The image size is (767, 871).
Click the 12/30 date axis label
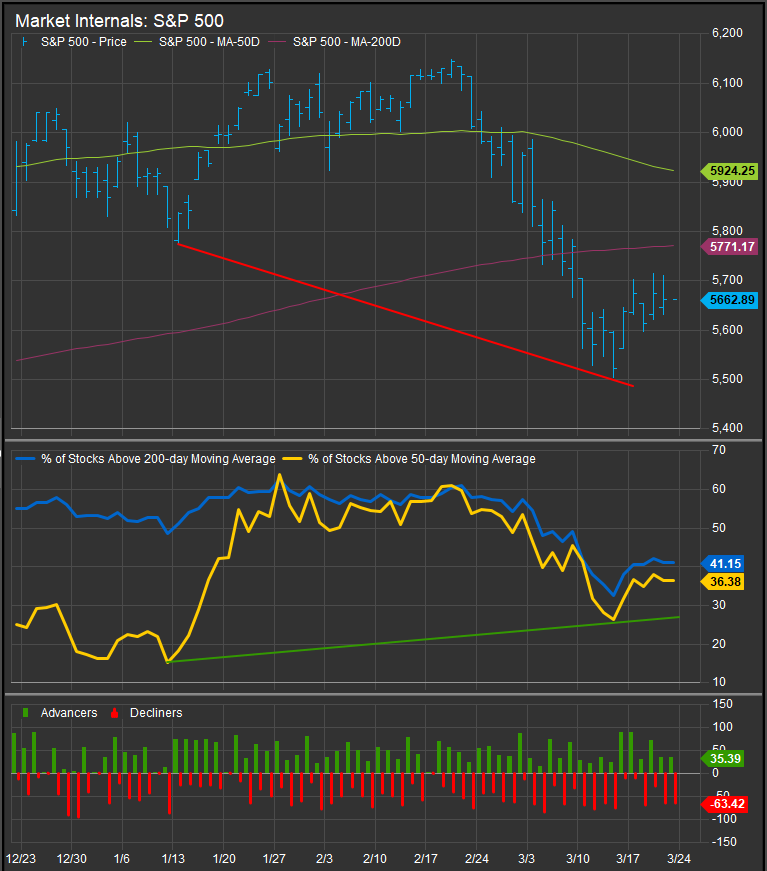(72, 859)
